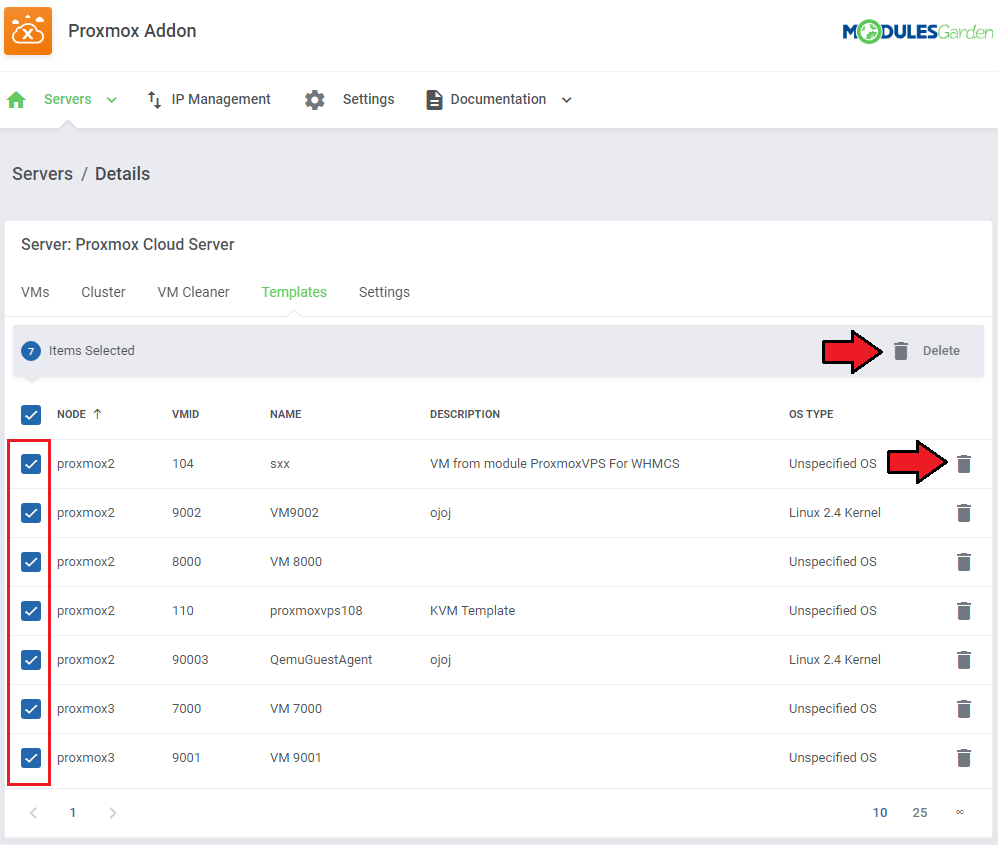Click Servers breadcrumb link
Image resolution: width=998 pixels, height=845 pixels.
coord(43,174)
